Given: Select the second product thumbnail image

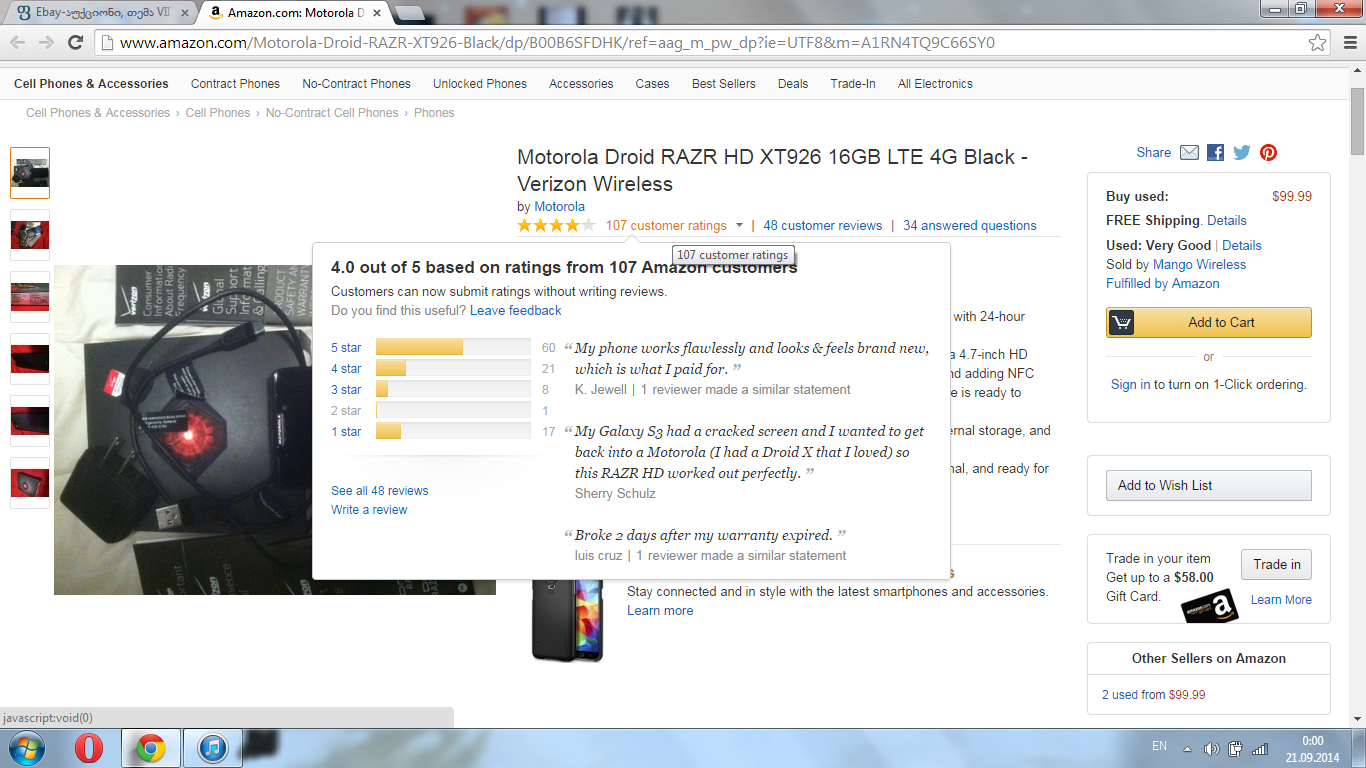Looking at the screenshot, I should tap(30, 235).
